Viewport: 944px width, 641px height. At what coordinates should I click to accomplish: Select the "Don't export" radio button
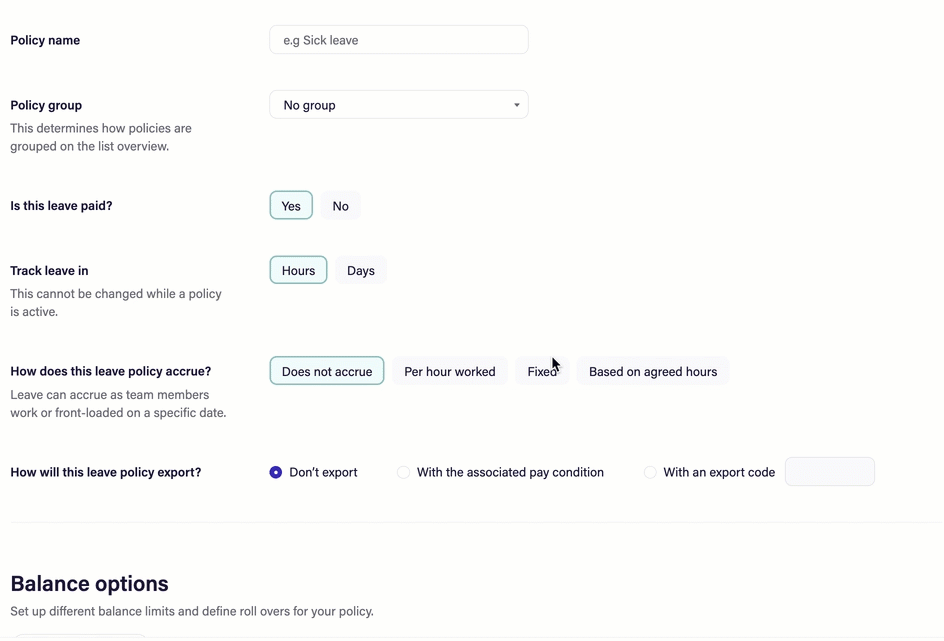click(276, 472)
